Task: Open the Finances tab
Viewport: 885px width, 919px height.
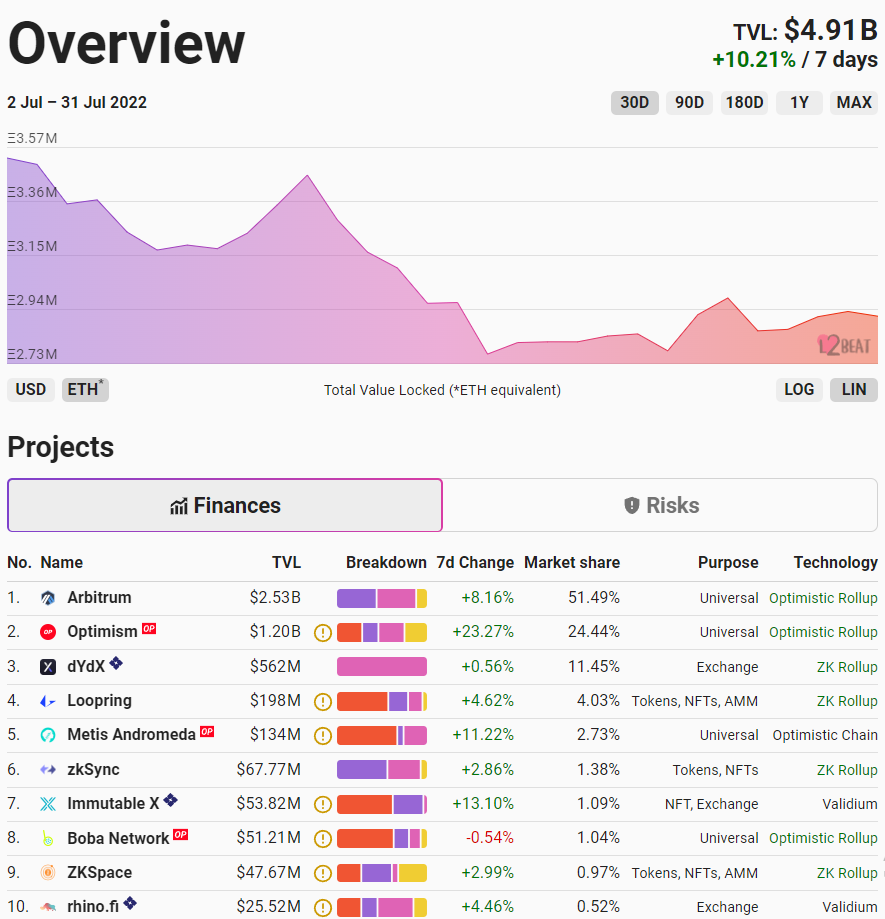Action: coord(225,505)
